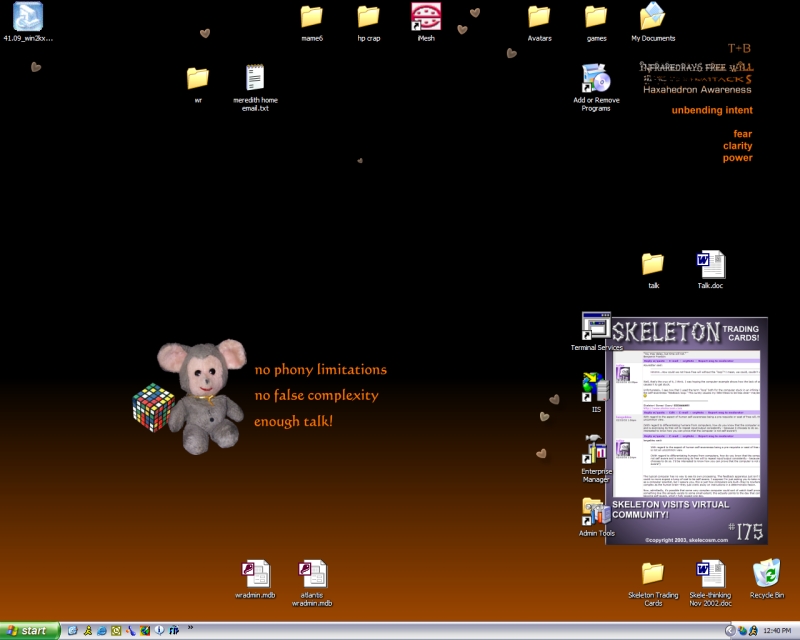This screenshot has height=640, width=800.
Task: Open the Admin Tools shortcut
Action: point(596,512)
